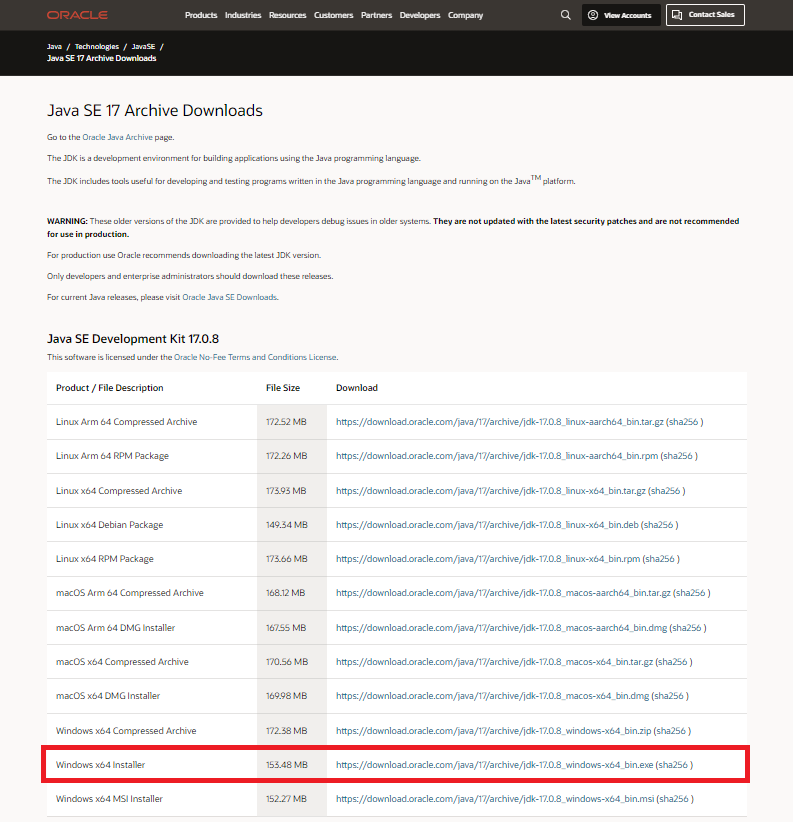Download the windows-x64_bin.zip file
Viewport: 793px width, 822px height.
click(494, 731)
